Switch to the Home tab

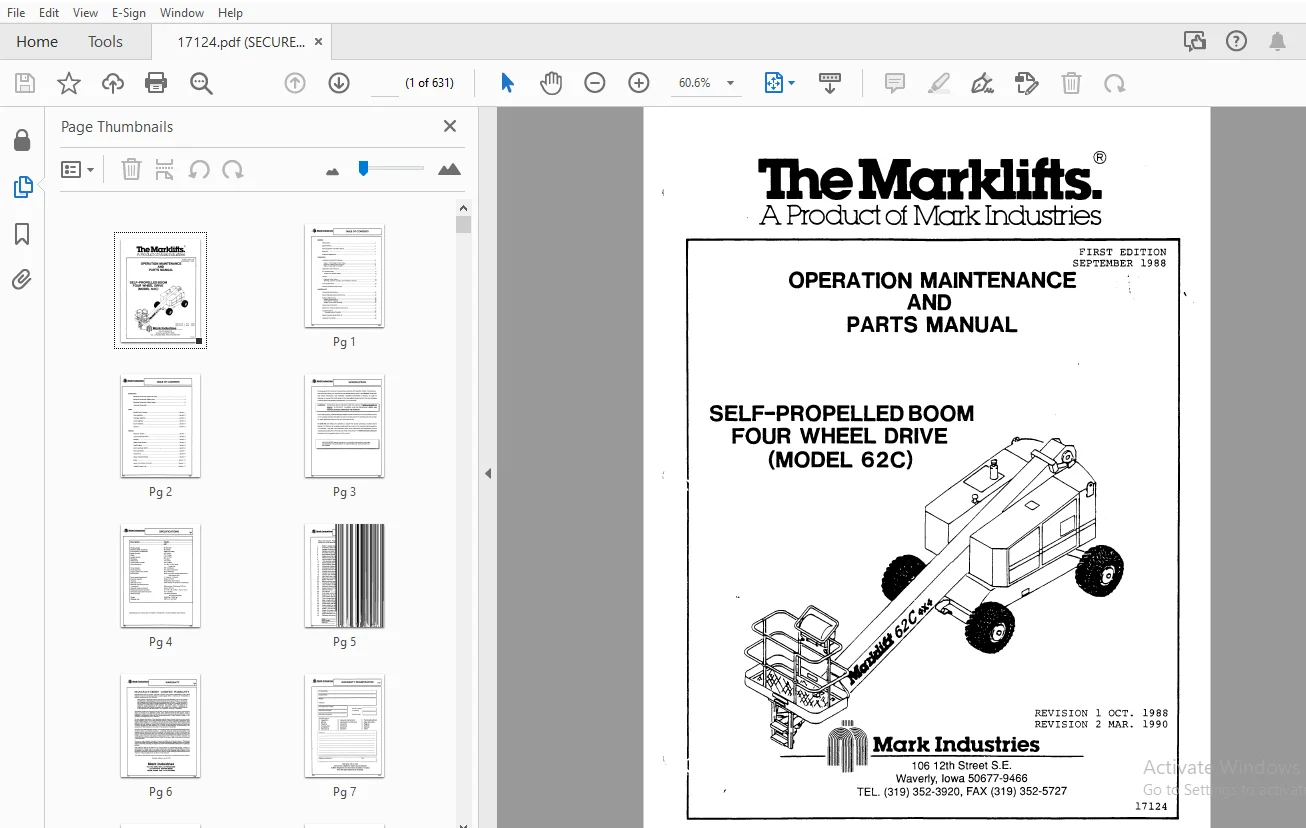(x=37, y=41)
